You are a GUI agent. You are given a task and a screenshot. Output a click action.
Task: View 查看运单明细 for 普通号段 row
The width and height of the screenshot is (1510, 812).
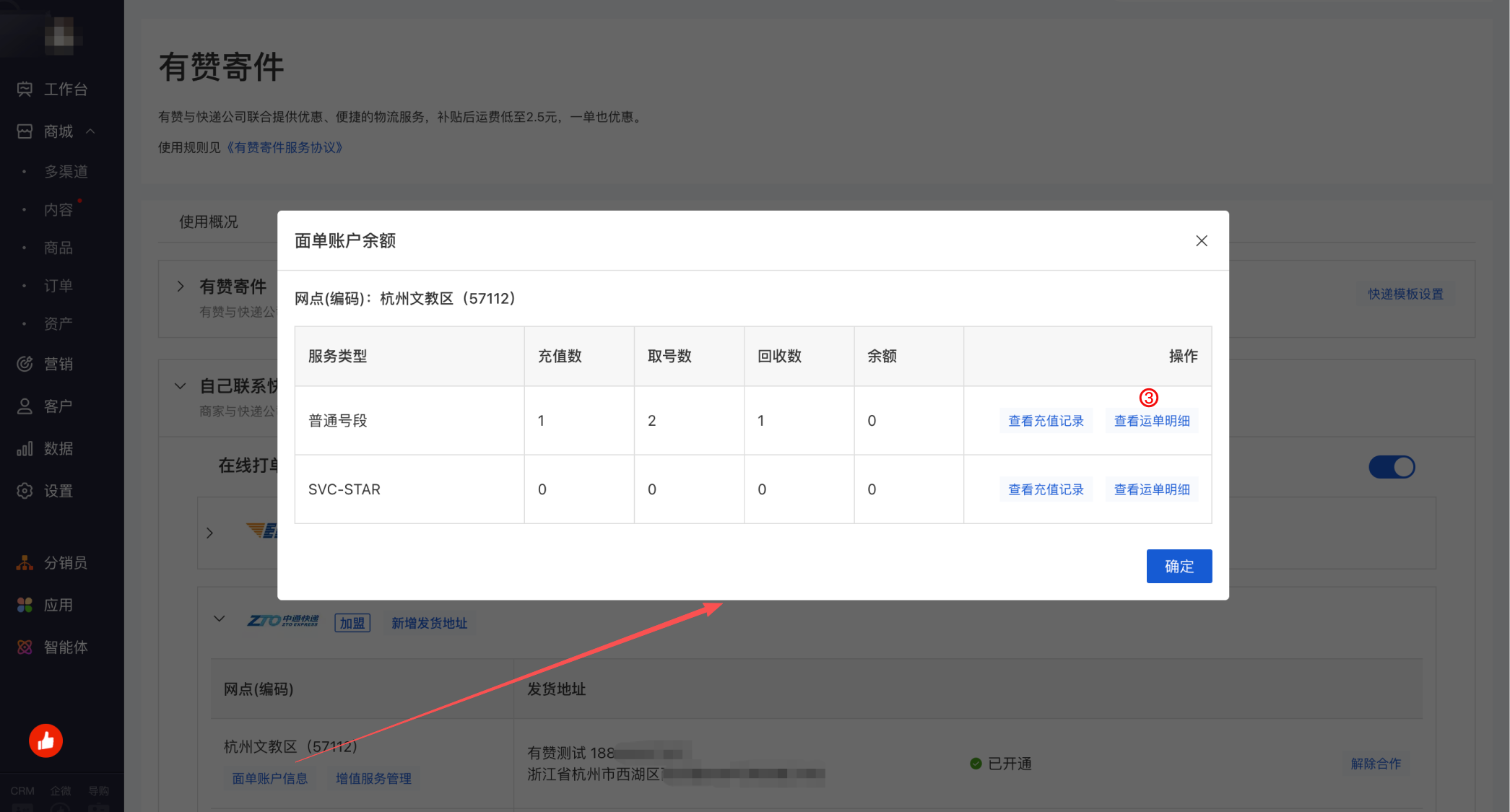click(x=1151, y=421)
